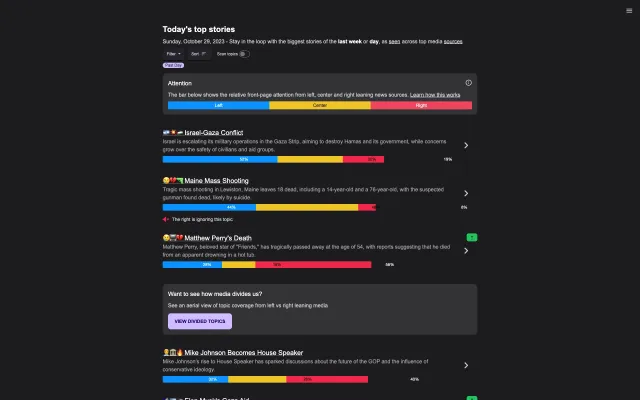Expand the Israel-Gaza Conflict story chevron
Viewport: 640px width, 400px height.
pyautogui.click(x=466, y=145)
